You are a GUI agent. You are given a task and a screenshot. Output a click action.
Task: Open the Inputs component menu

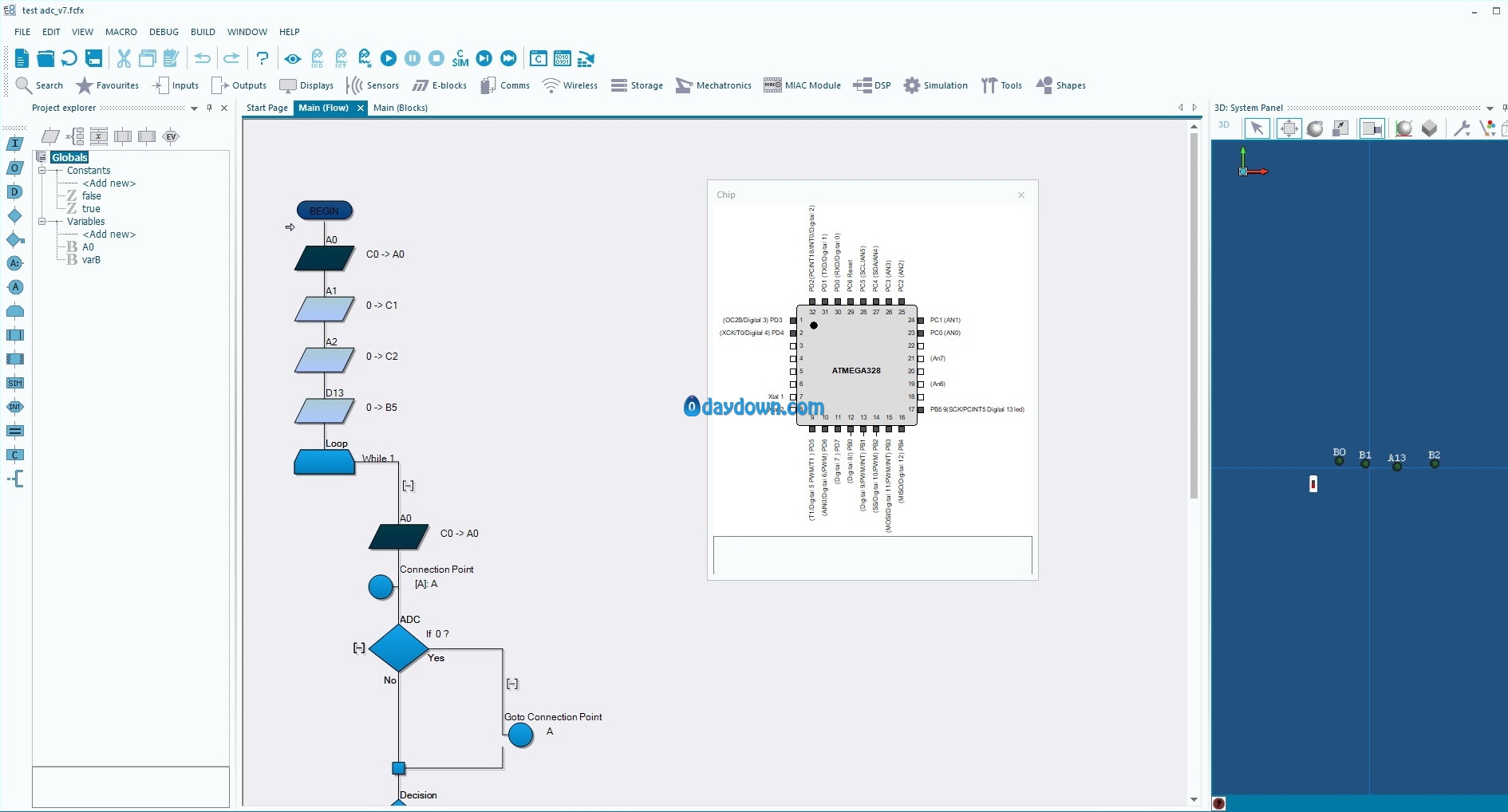(176, 85)
